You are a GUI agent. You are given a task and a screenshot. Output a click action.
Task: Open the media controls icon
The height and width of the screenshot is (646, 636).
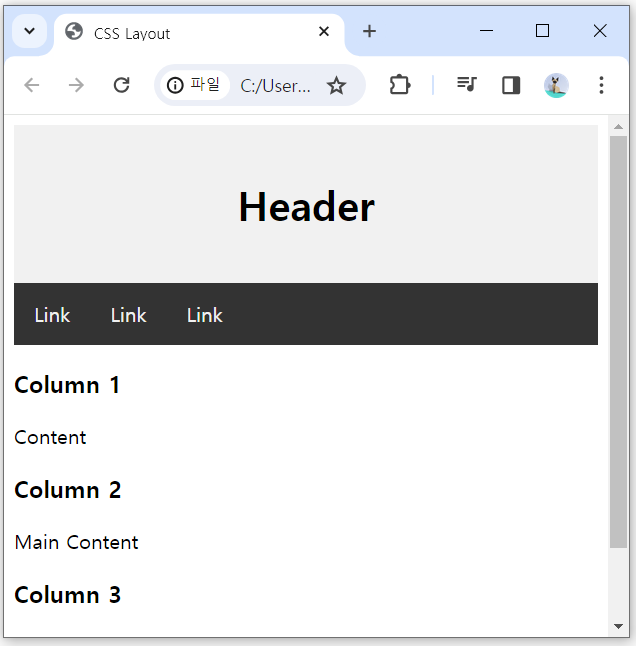[467, 85]
